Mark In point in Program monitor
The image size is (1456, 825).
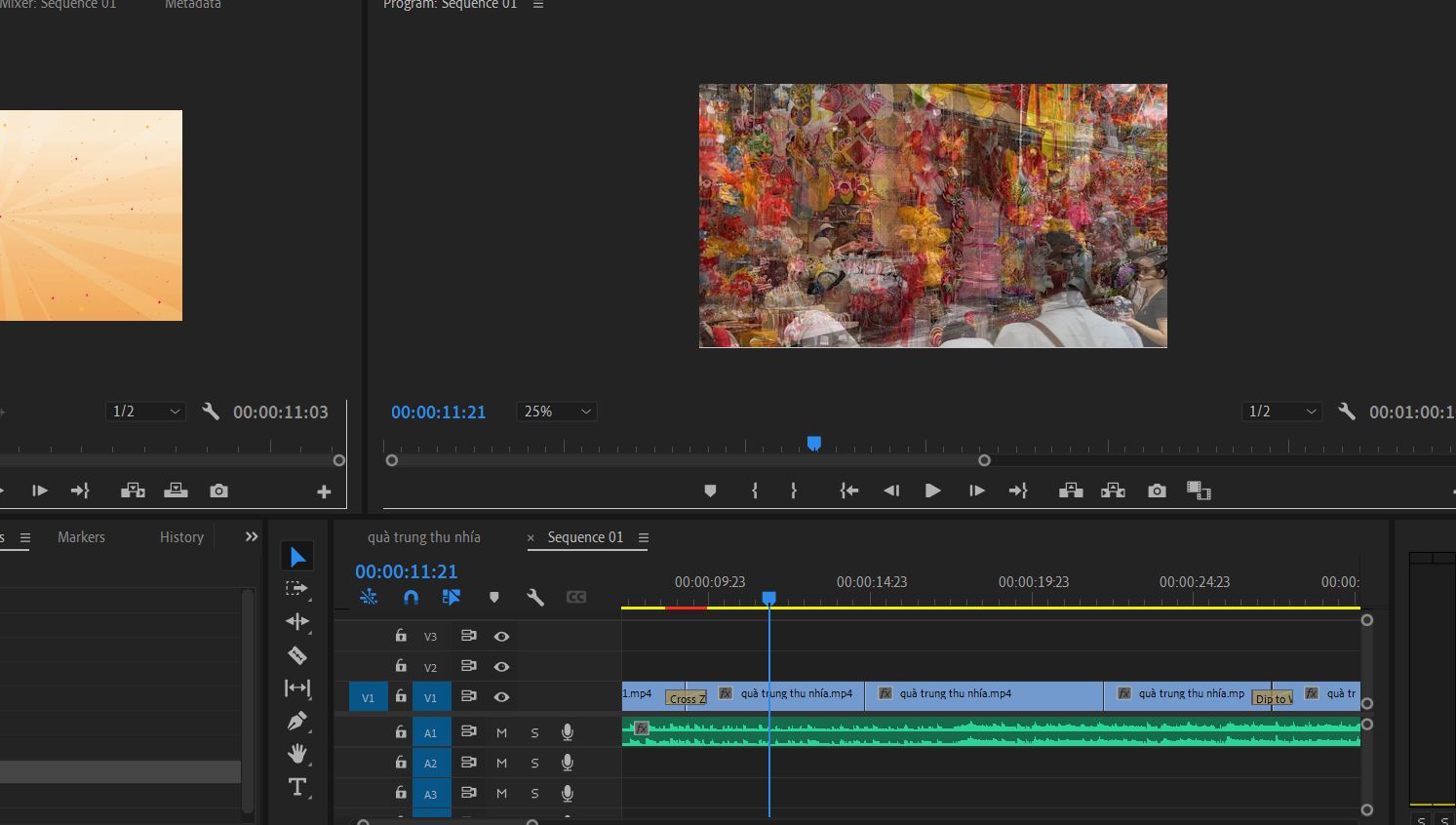(755, 491)
